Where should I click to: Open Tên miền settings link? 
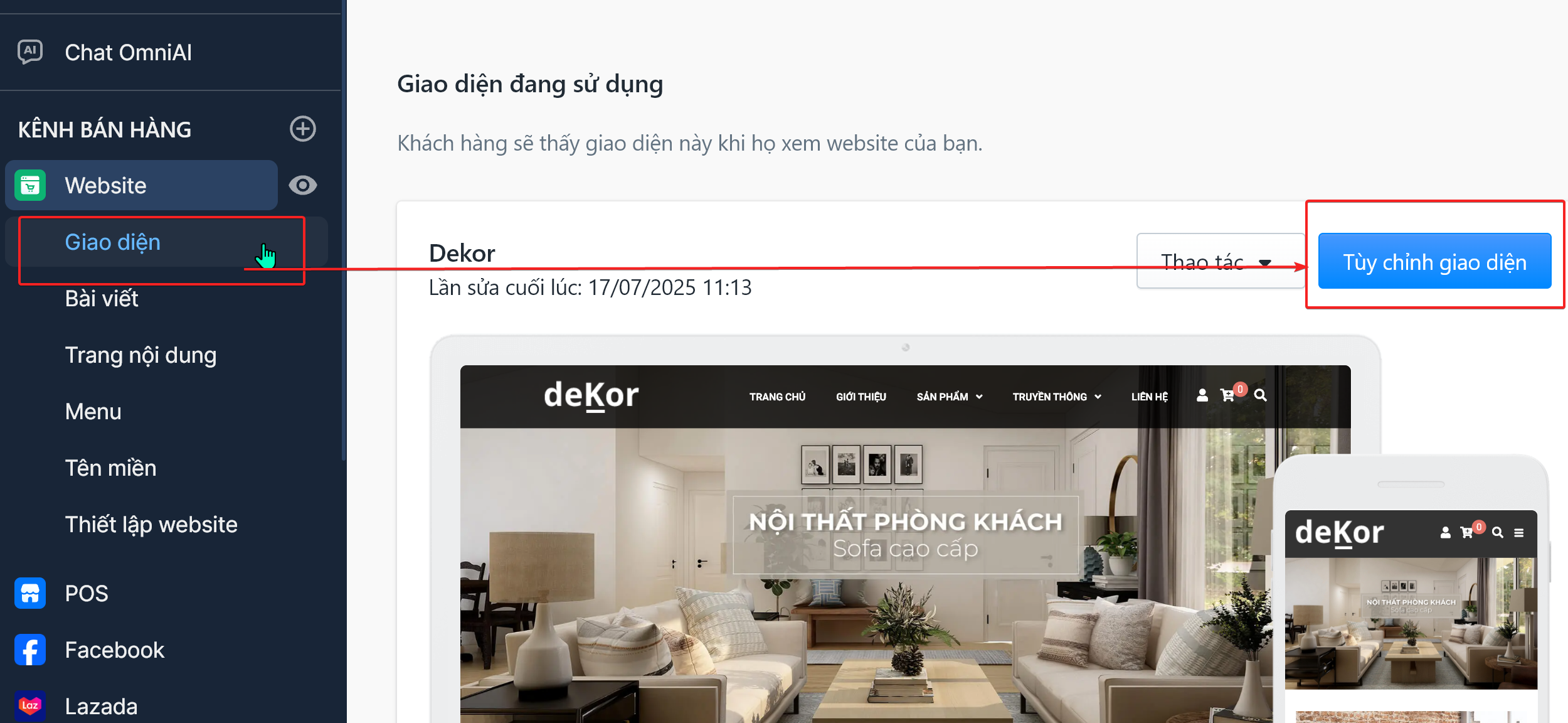[110, 468]
